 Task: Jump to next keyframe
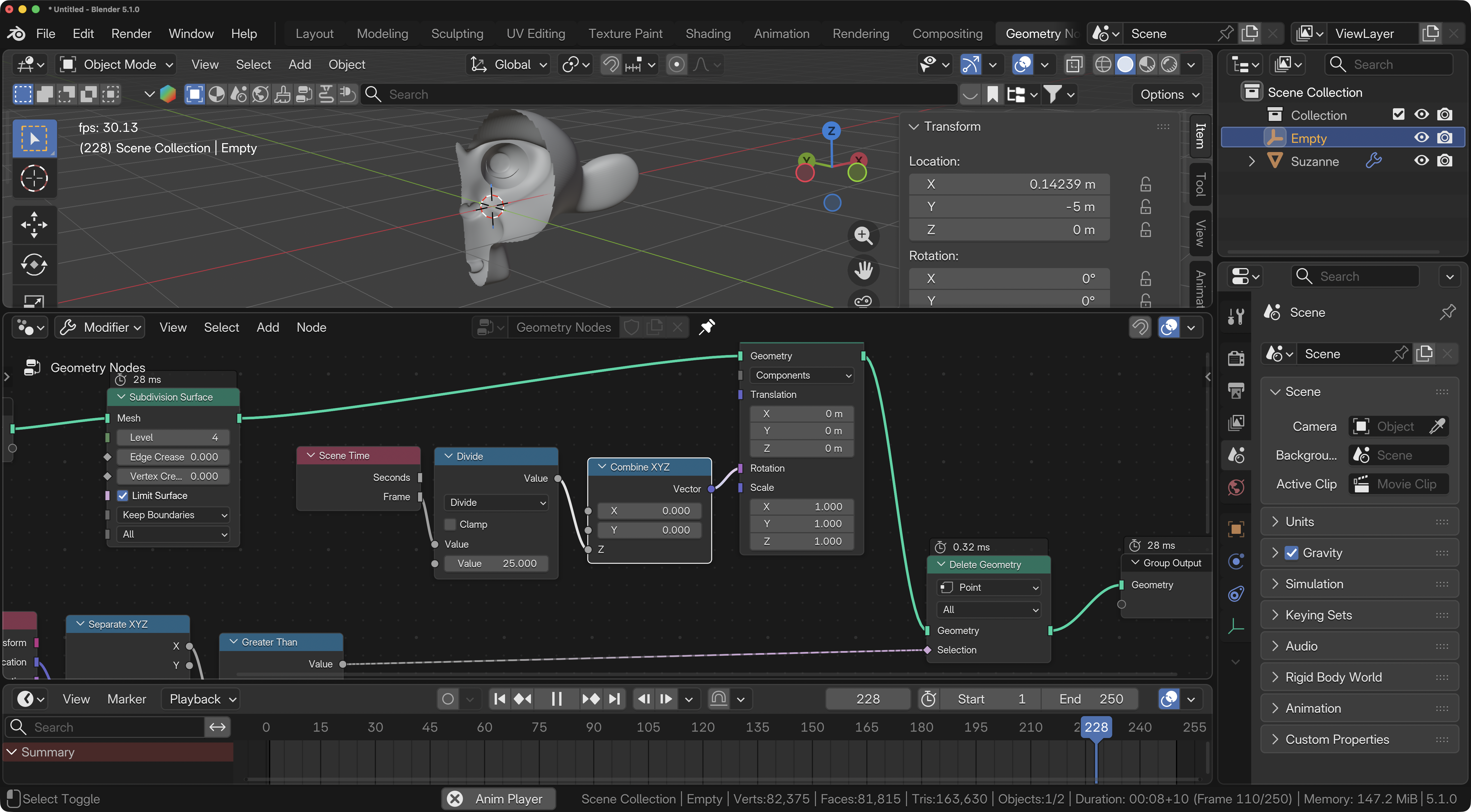pyautogui.click(x=591, y=699)
